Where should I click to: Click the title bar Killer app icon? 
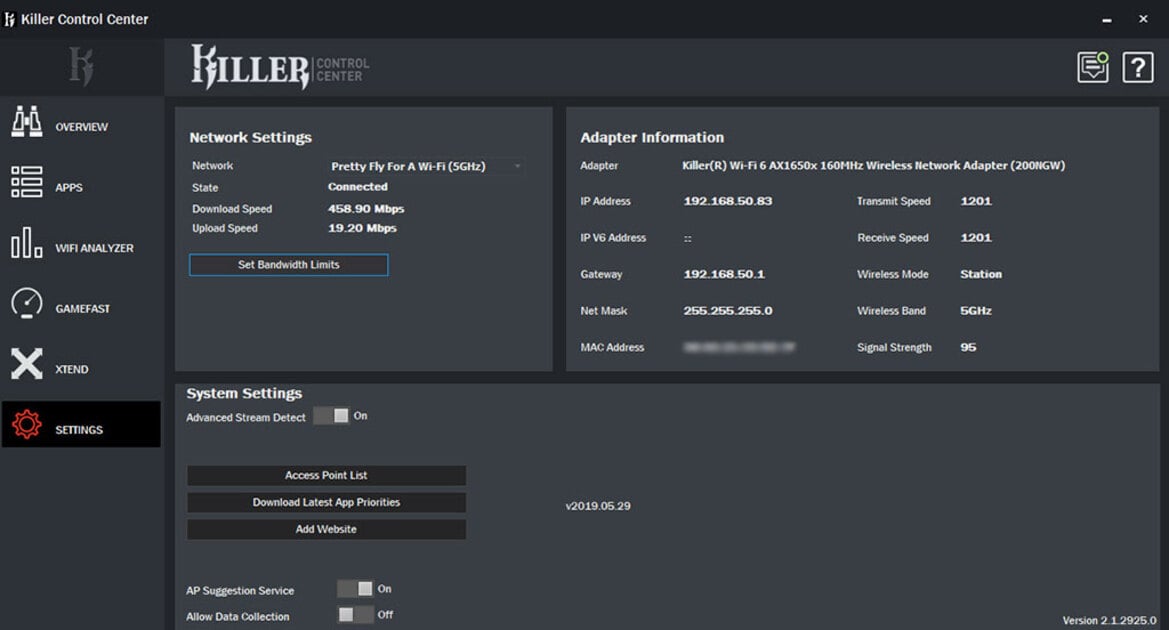pos(10,19)
